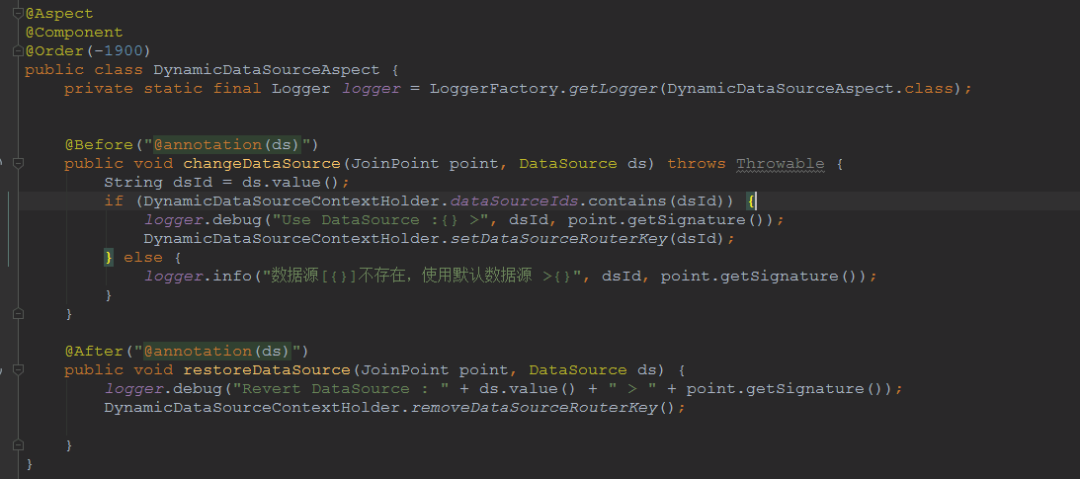Place cursor on the @Component annotation
The height and width of the screenshot is (479, 1080).
(x=74, y=32)
